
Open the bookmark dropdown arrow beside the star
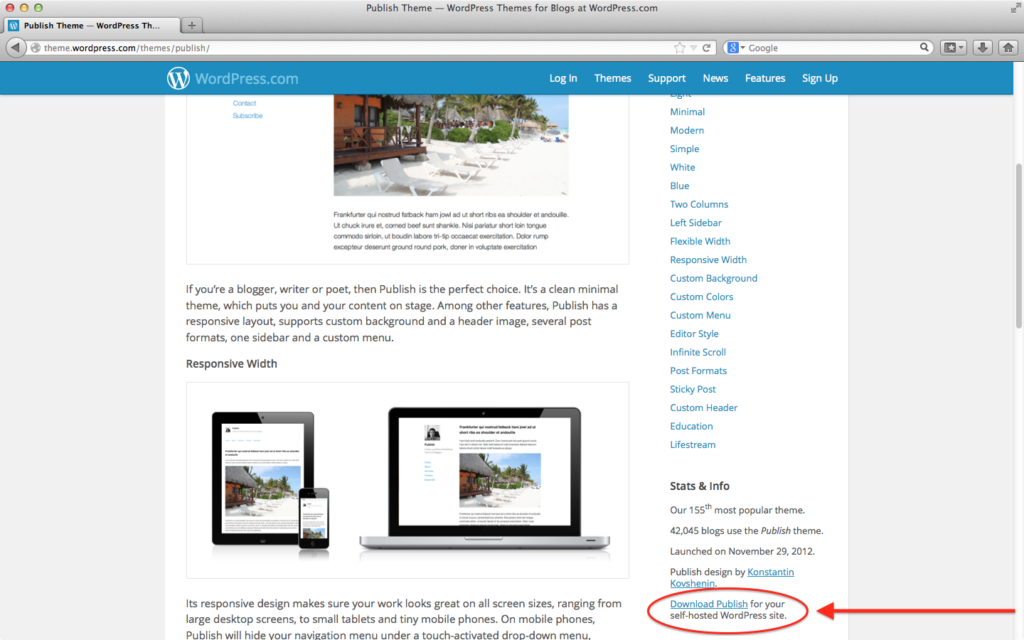pos(694,48)
